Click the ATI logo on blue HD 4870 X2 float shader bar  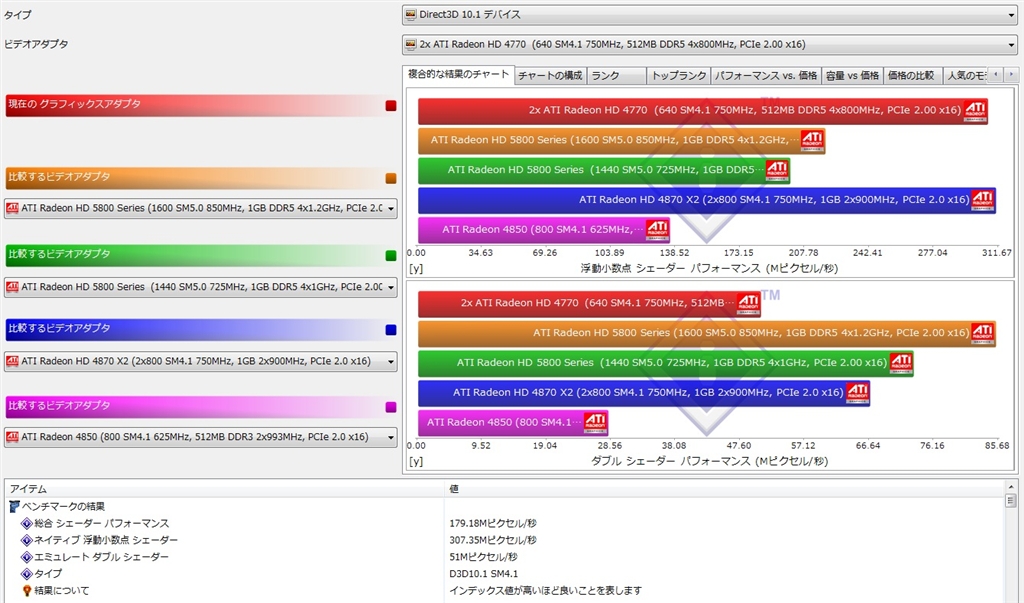982,200
